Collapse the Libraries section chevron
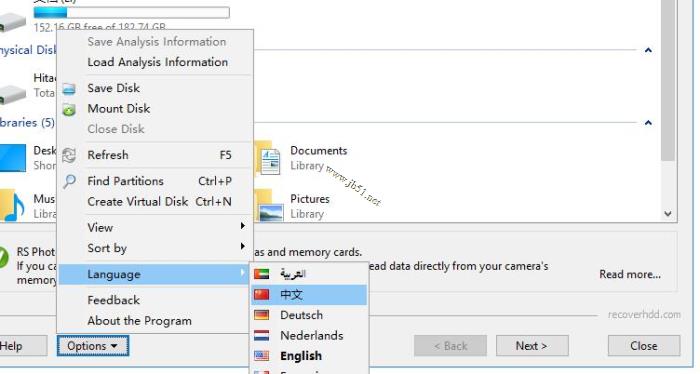Screen dimensions: 700x374 point(648,123)
